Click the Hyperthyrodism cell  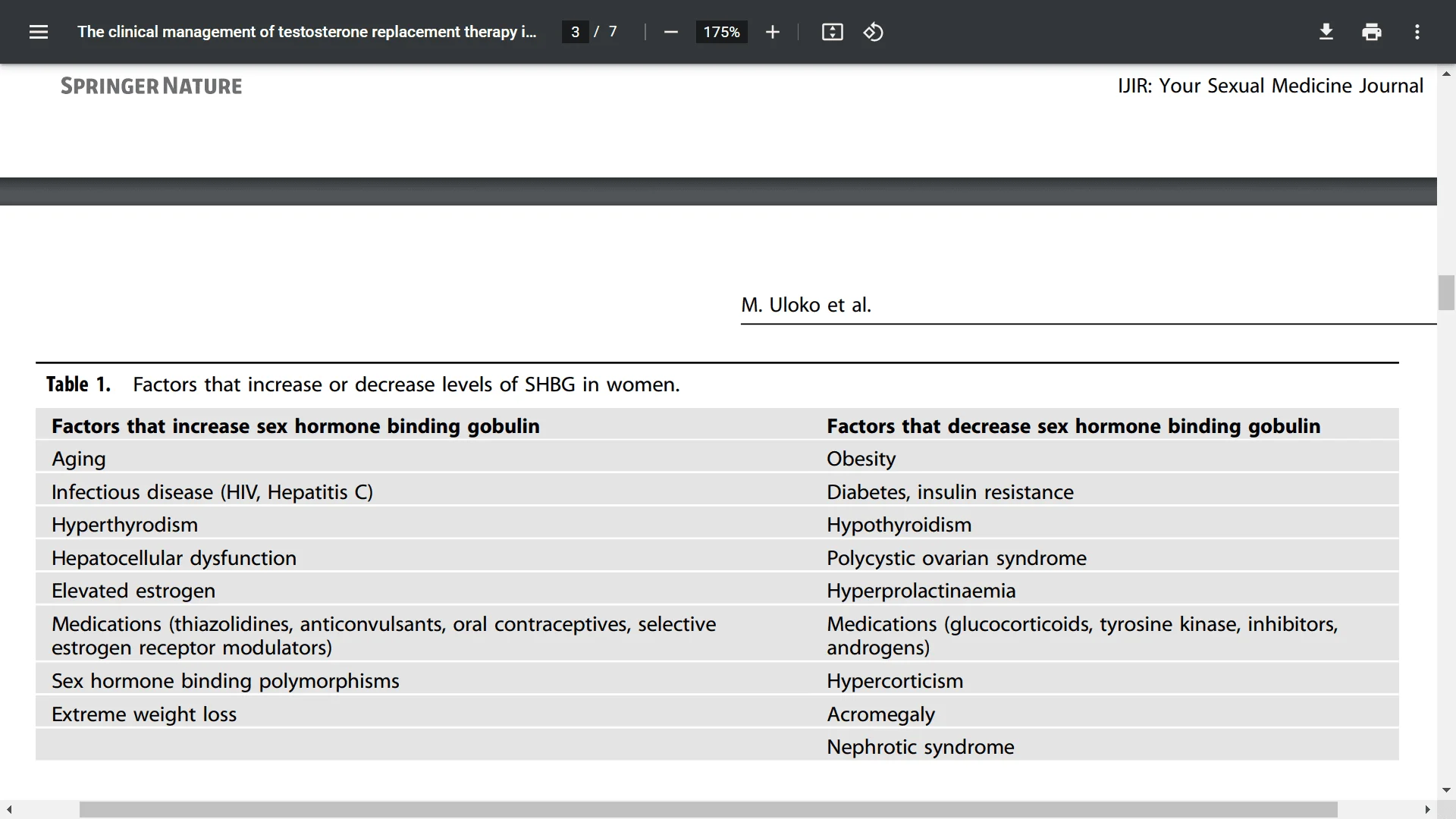tap(124, 525)
